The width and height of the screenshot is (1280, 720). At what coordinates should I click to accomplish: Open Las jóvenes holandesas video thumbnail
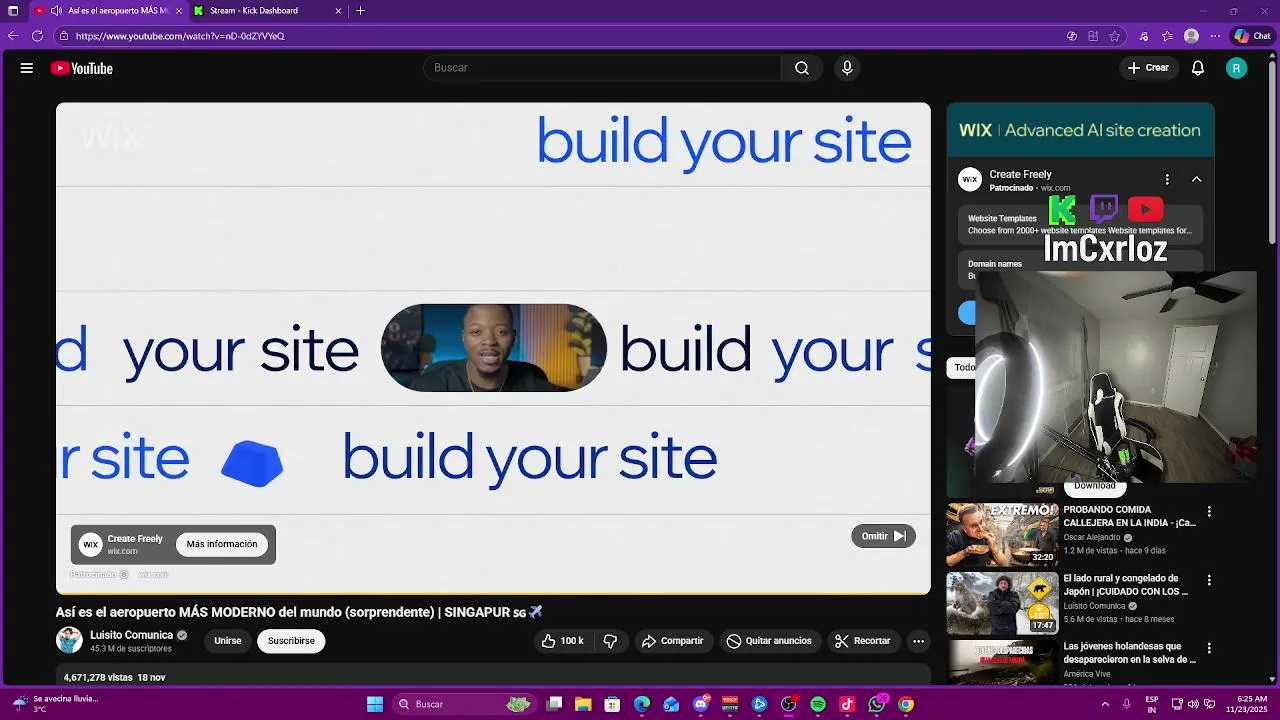click(1002, 662)
